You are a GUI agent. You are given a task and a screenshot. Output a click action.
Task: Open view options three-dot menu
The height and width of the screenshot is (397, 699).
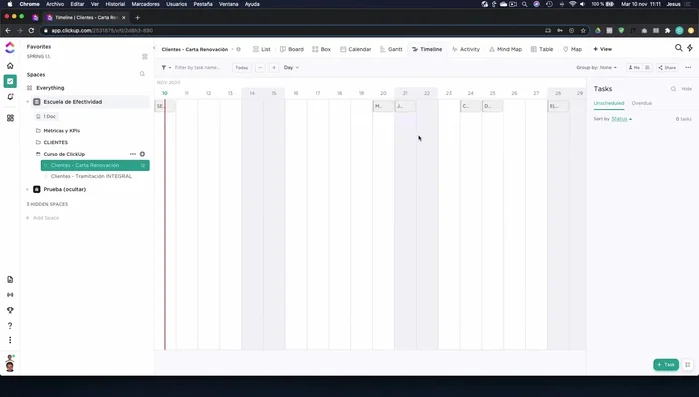click(x=688, y=68)
